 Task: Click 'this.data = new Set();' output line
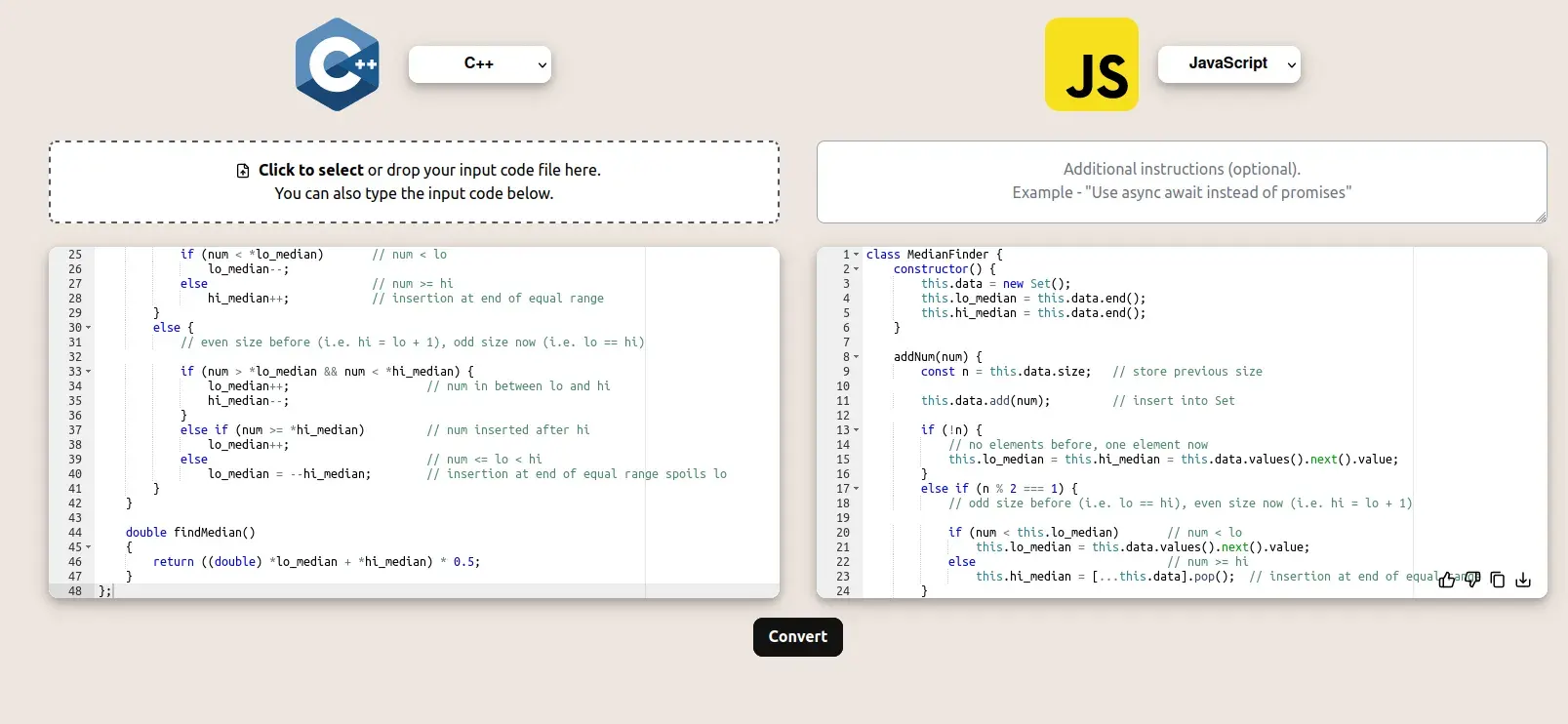click(x=995, y=284)
